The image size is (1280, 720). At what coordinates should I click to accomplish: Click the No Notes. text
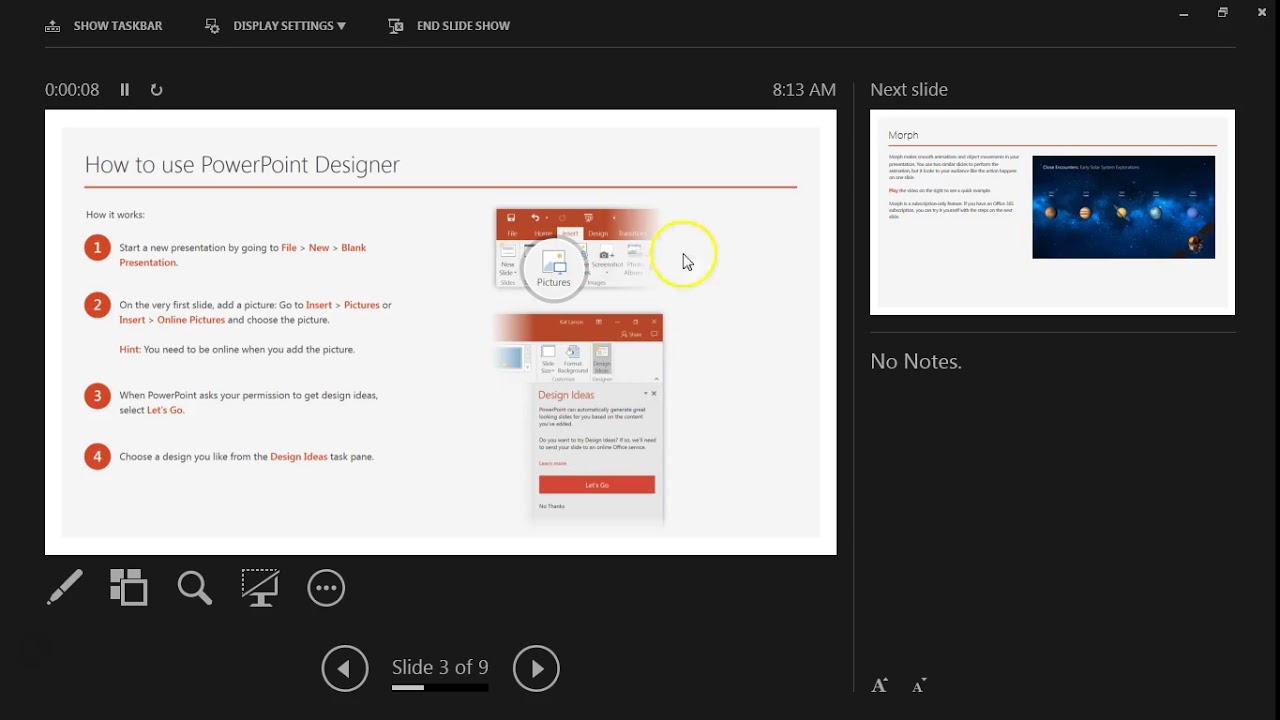916,361
